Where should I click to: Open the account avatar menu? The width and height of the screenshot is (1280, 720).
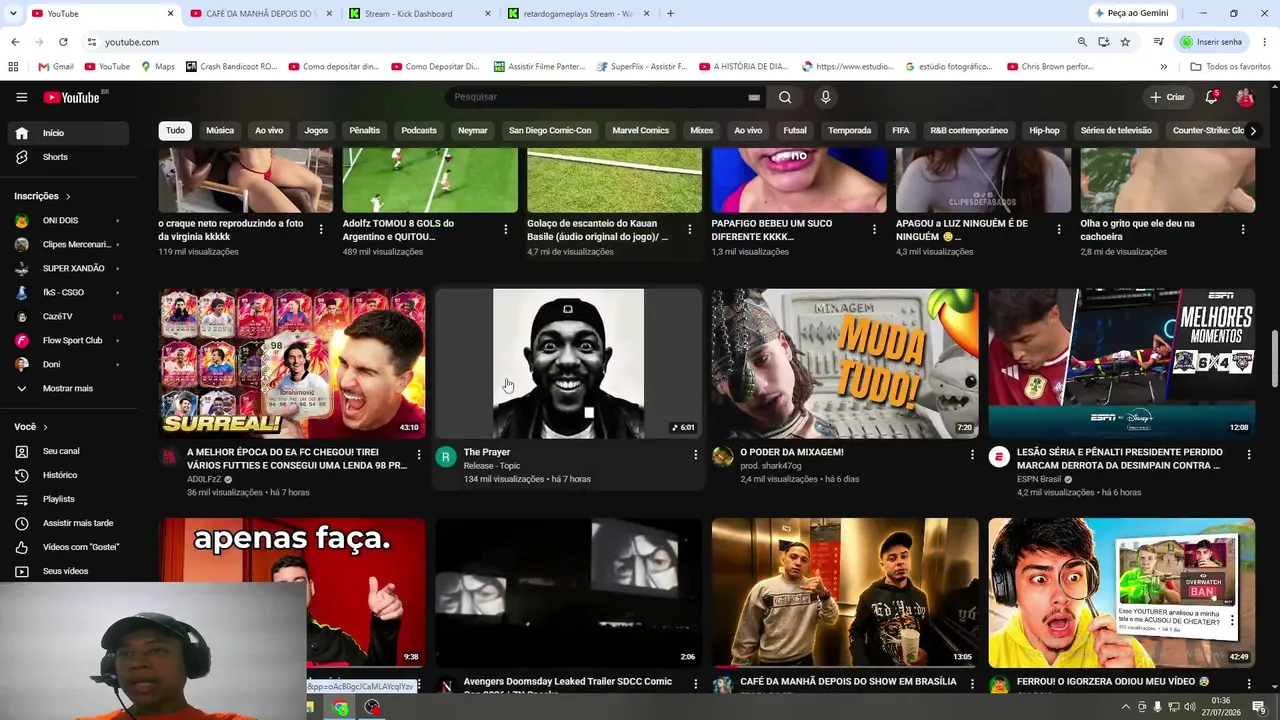tap(1245, 97)
